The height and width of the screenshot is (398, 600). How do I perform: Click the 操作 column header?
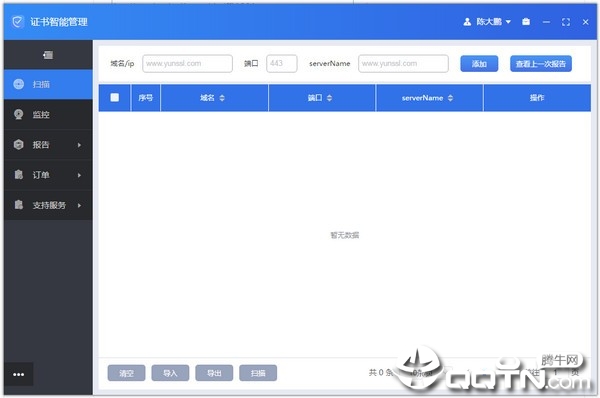[537, 98]
